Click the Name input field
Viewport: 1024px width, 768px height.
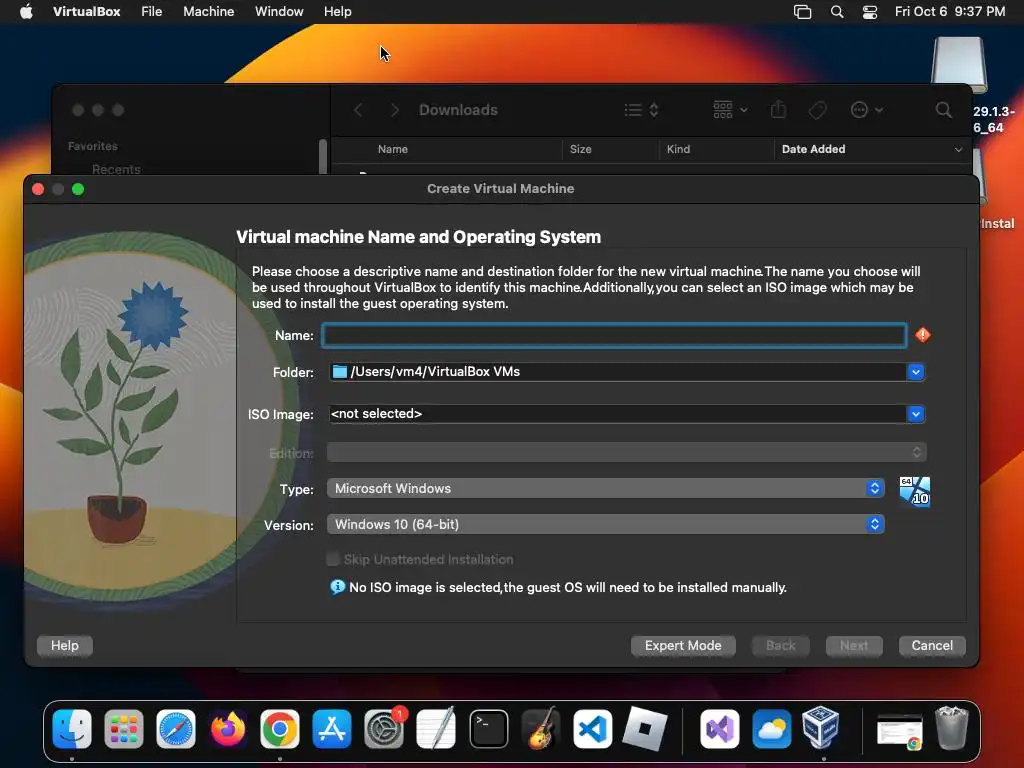[x=614, y=335]
